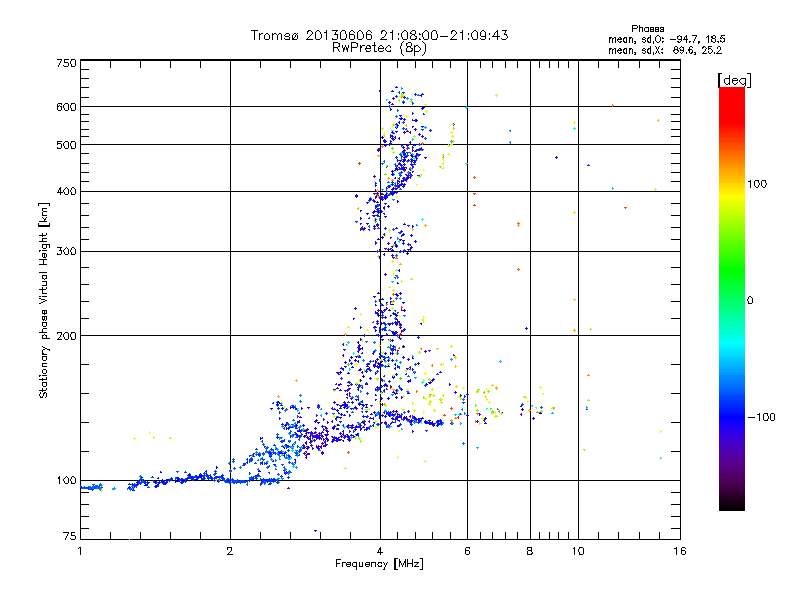Click the 'Stationary phase Virtual Height [km]' axis label
The height and width of the screenshot is (600, 800).
pos(44,300)
